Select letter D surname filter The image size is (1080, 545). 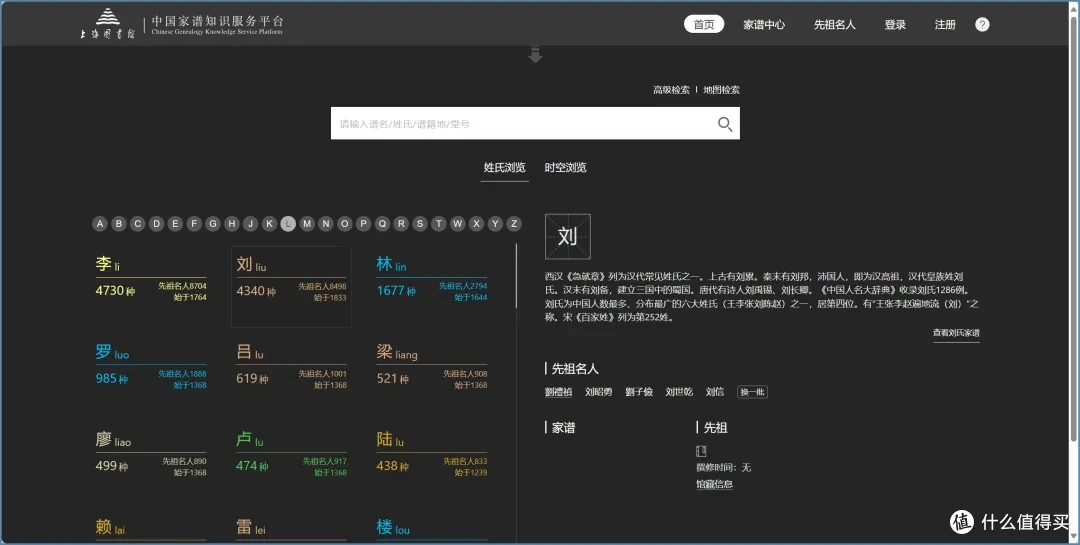156,224
